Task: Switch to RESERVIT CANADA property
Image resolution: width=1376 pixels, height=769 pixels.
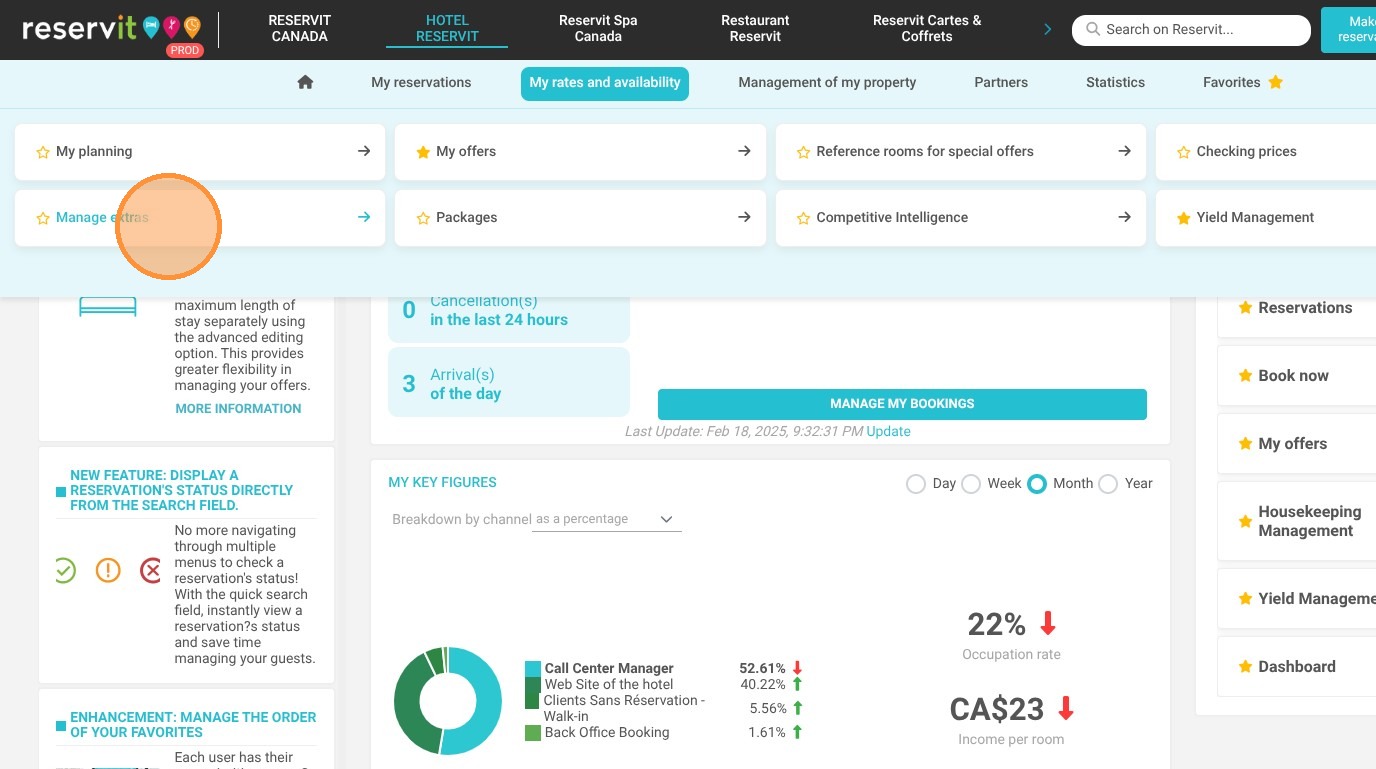Action: [x=300, y=28]
